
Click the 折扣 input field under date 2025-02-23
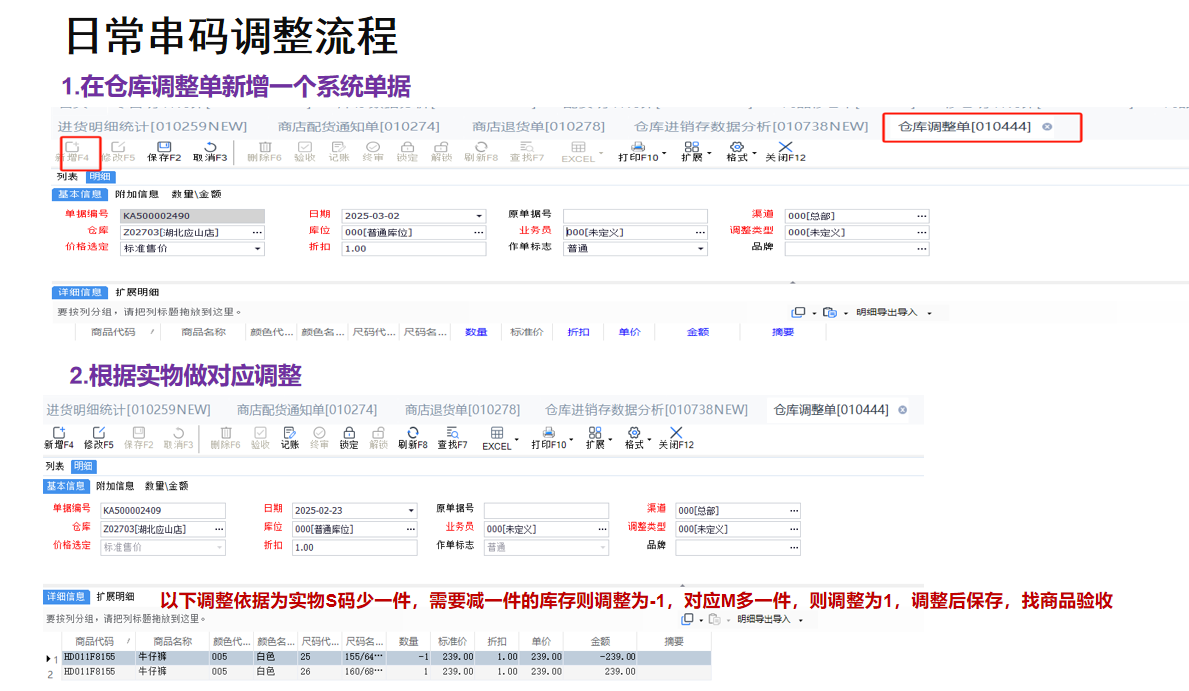coord(354,548)
